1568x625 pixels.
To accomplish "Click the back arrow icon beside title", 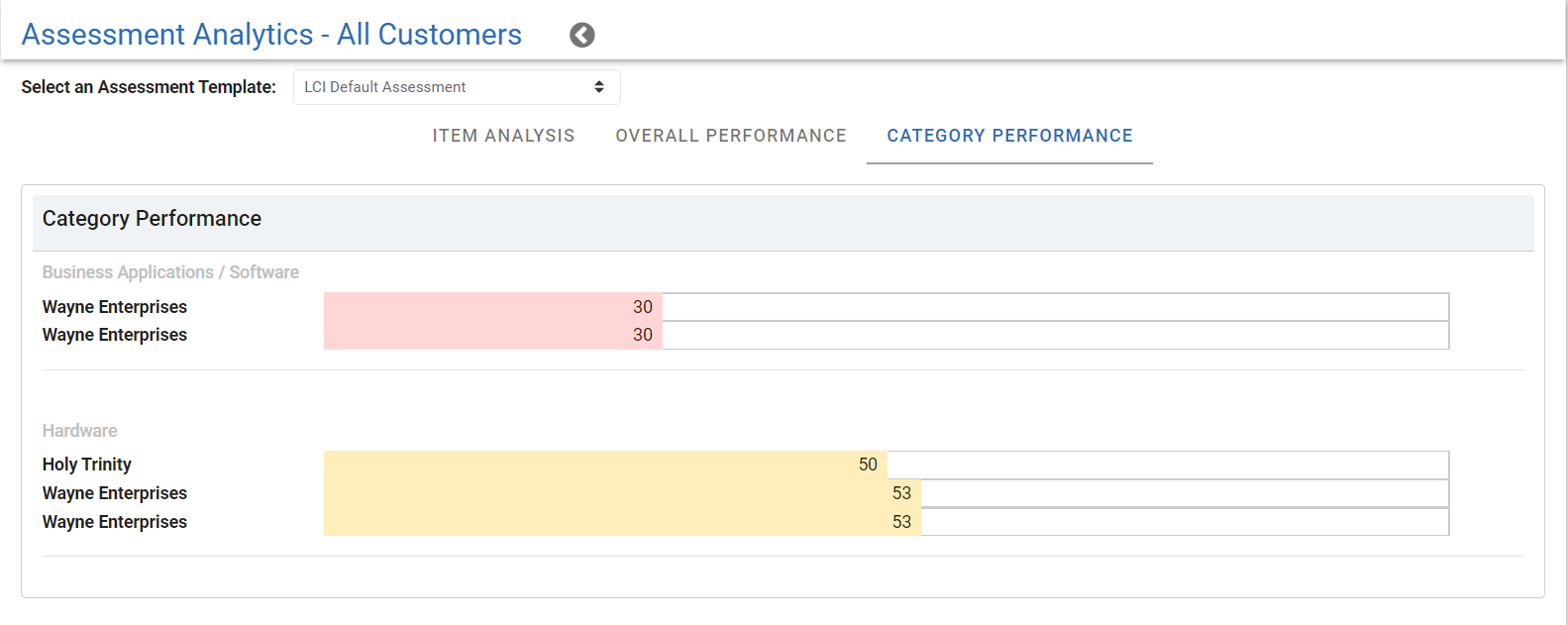I will point(582,36).
